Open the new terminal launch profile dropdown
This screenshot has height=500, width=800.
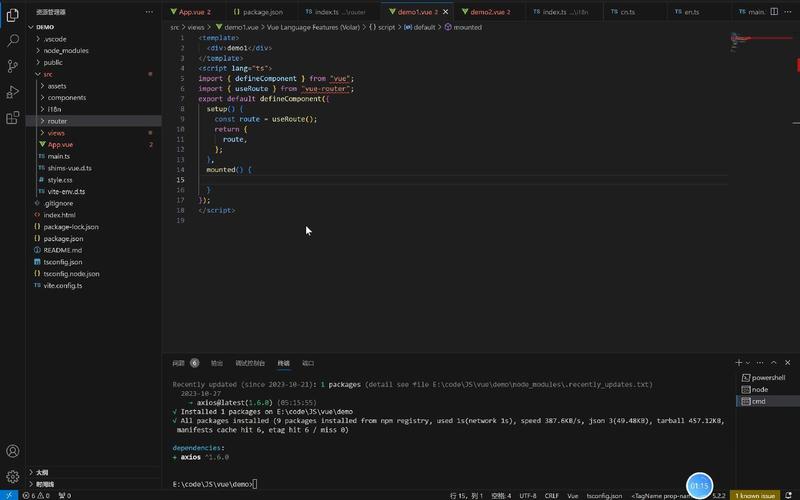point(748,362)
